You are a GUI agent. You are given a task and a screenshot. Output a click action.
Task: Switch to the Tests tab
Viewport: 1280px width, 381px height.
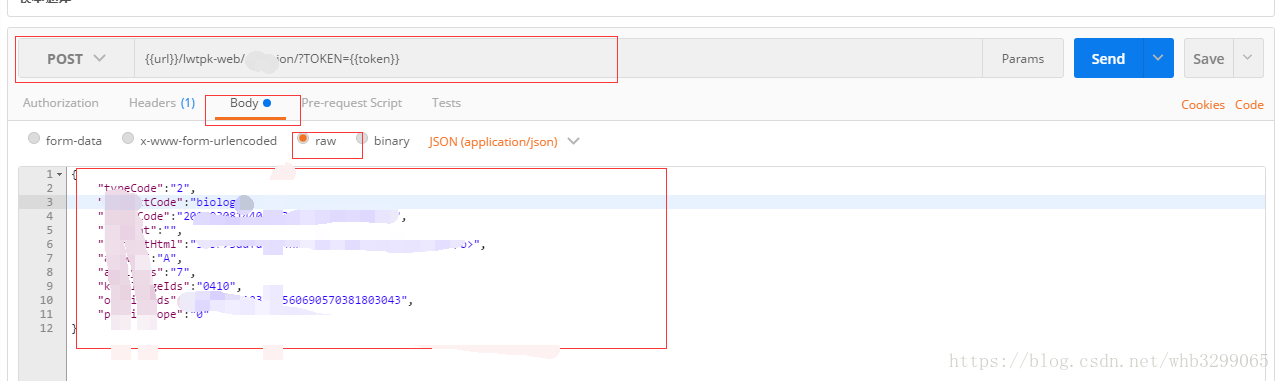click(x=446, y=103)
